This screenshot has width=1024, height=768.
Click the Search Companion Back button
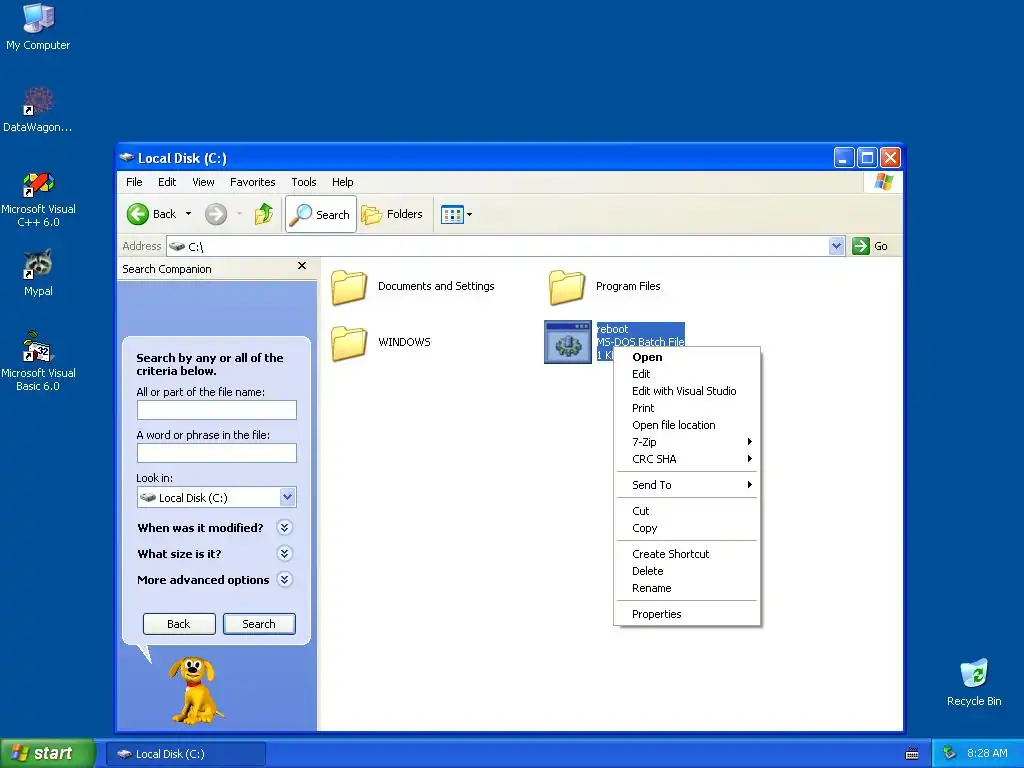click(x=179, y=624)
